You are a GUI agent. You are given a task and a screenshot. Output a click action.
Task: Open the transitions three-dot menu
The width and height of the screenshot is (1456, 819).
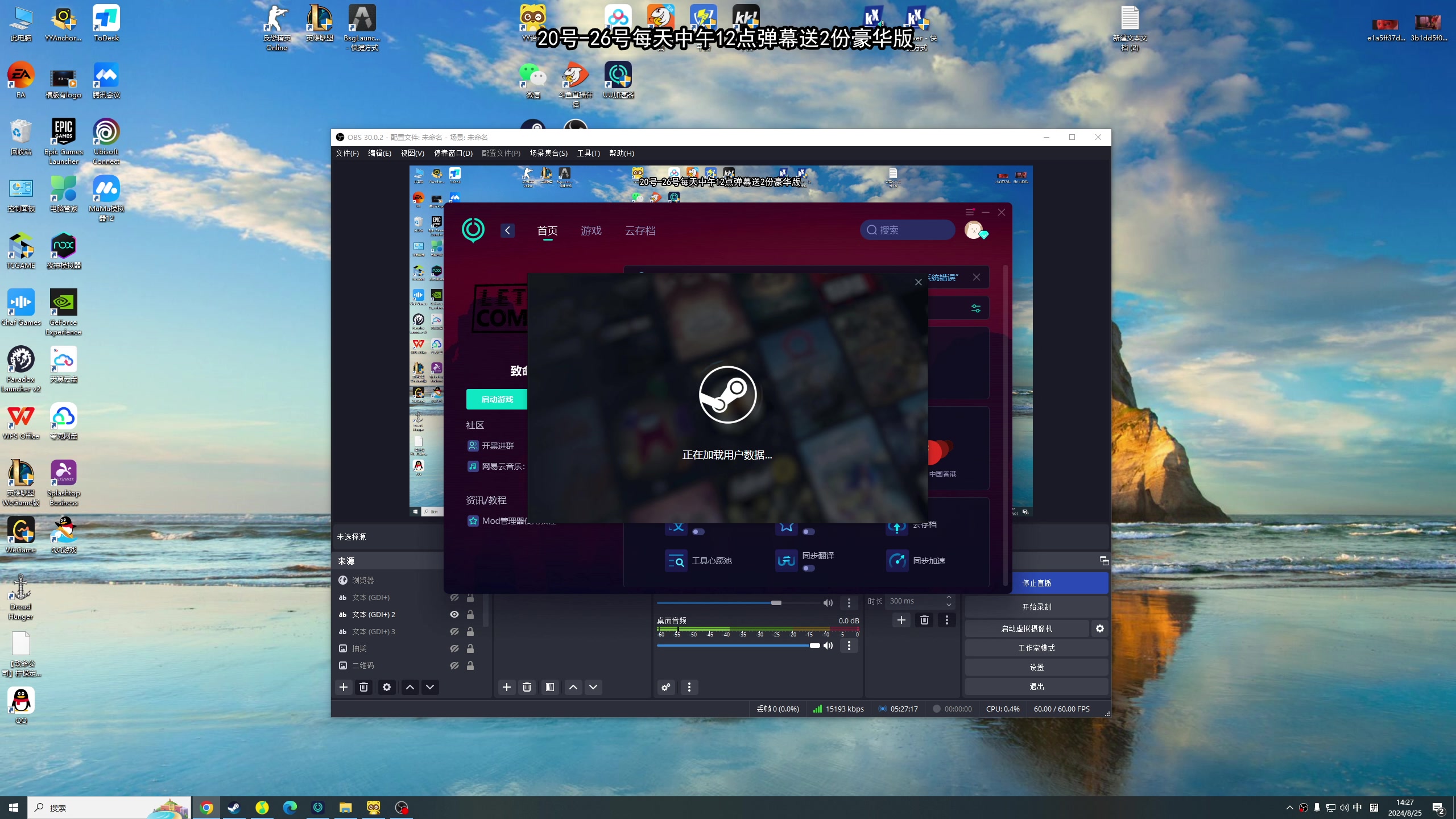947,620
